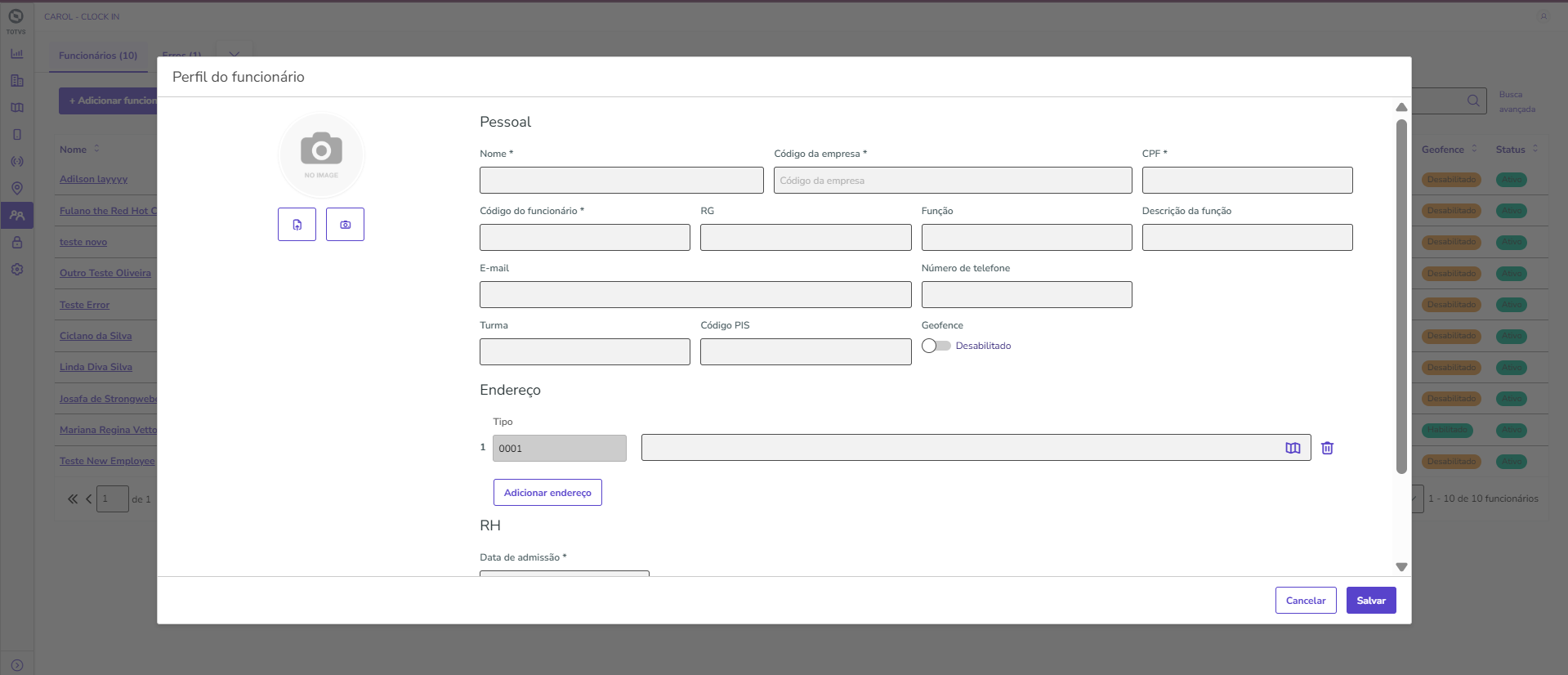Toggle the Geofence switch on
Image resolution: width=1568 pixels, height=675 pixels.
(936, 346)
